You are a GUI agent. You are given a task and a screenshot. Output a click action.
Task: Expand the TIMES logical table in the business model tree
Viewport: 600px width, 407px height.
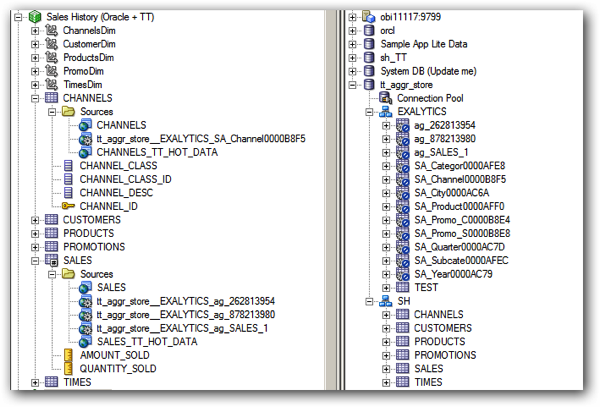(35, 382)
